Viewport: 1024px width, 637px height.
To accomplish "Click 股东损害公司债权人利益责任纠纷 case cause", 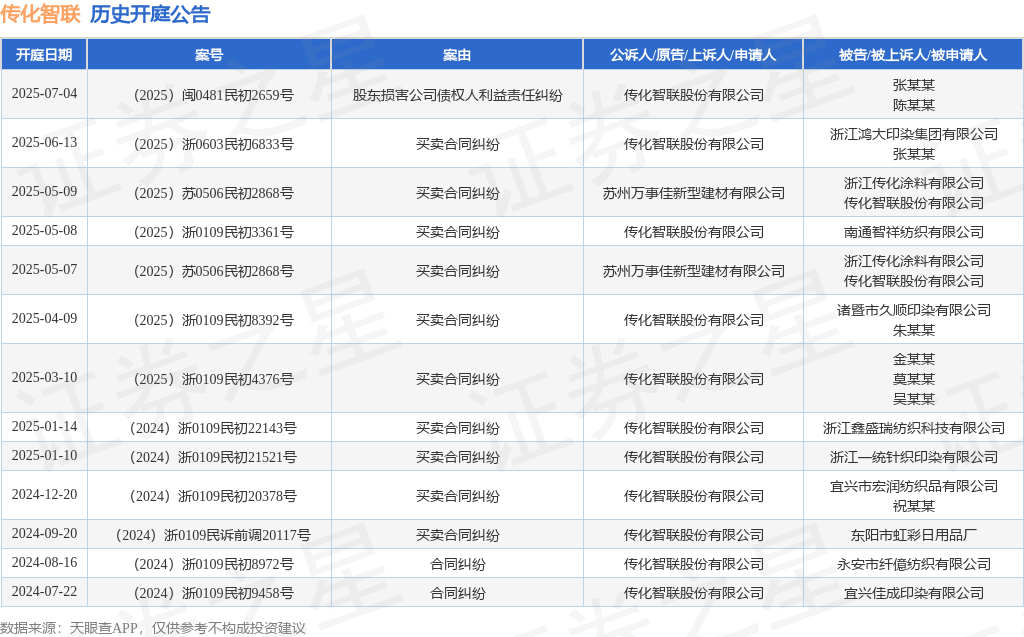I will click(x=457, y=95).
